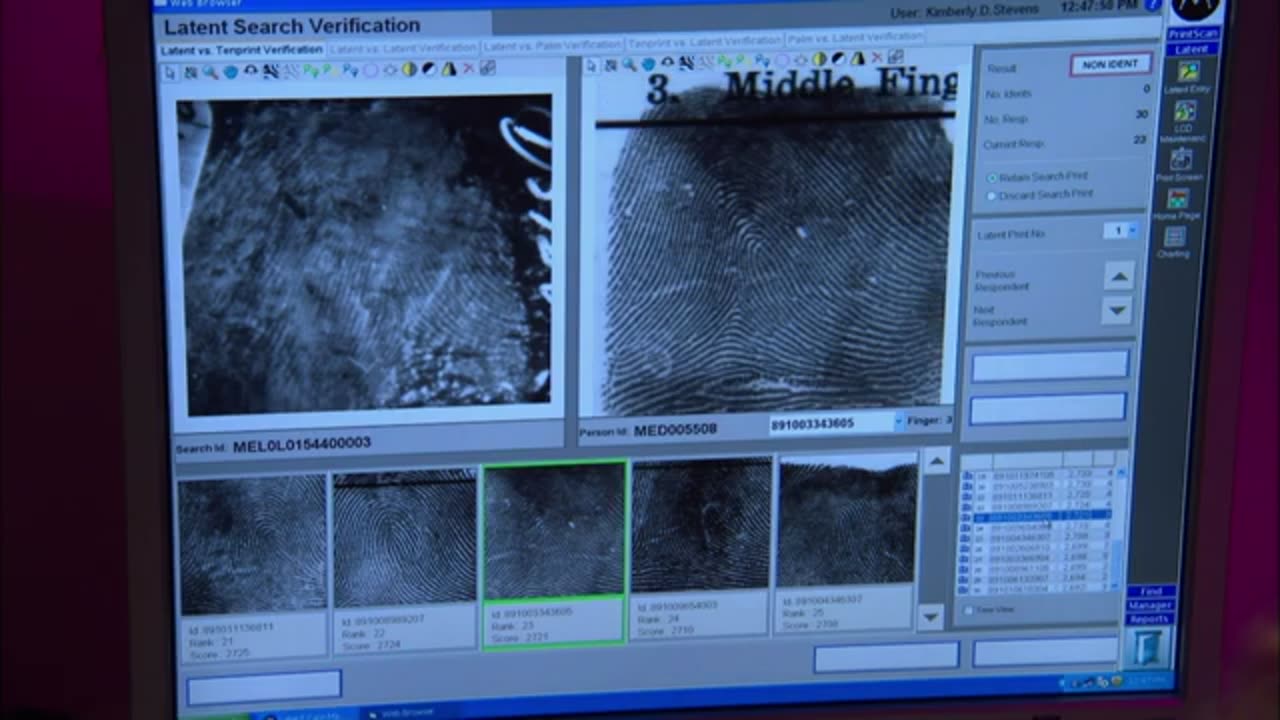Screen dimensions: 1280x720
Task: Select the Rank 22 fingerprint thumbnail
Action: [404, 561]
